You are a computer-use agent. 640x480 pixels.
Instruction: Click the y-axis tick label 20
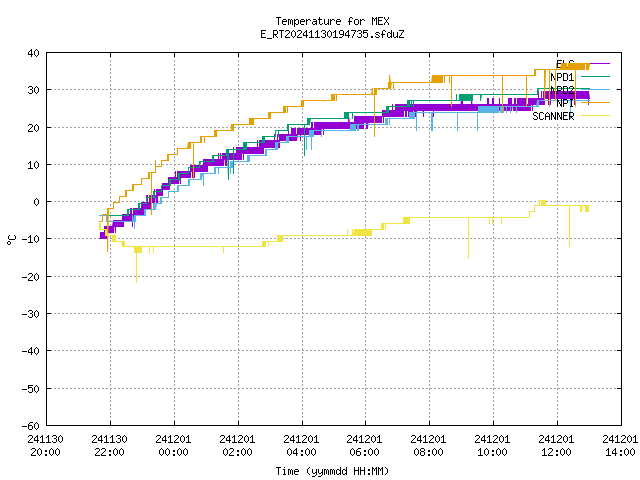pyautogui.click(x=33, y=128)
